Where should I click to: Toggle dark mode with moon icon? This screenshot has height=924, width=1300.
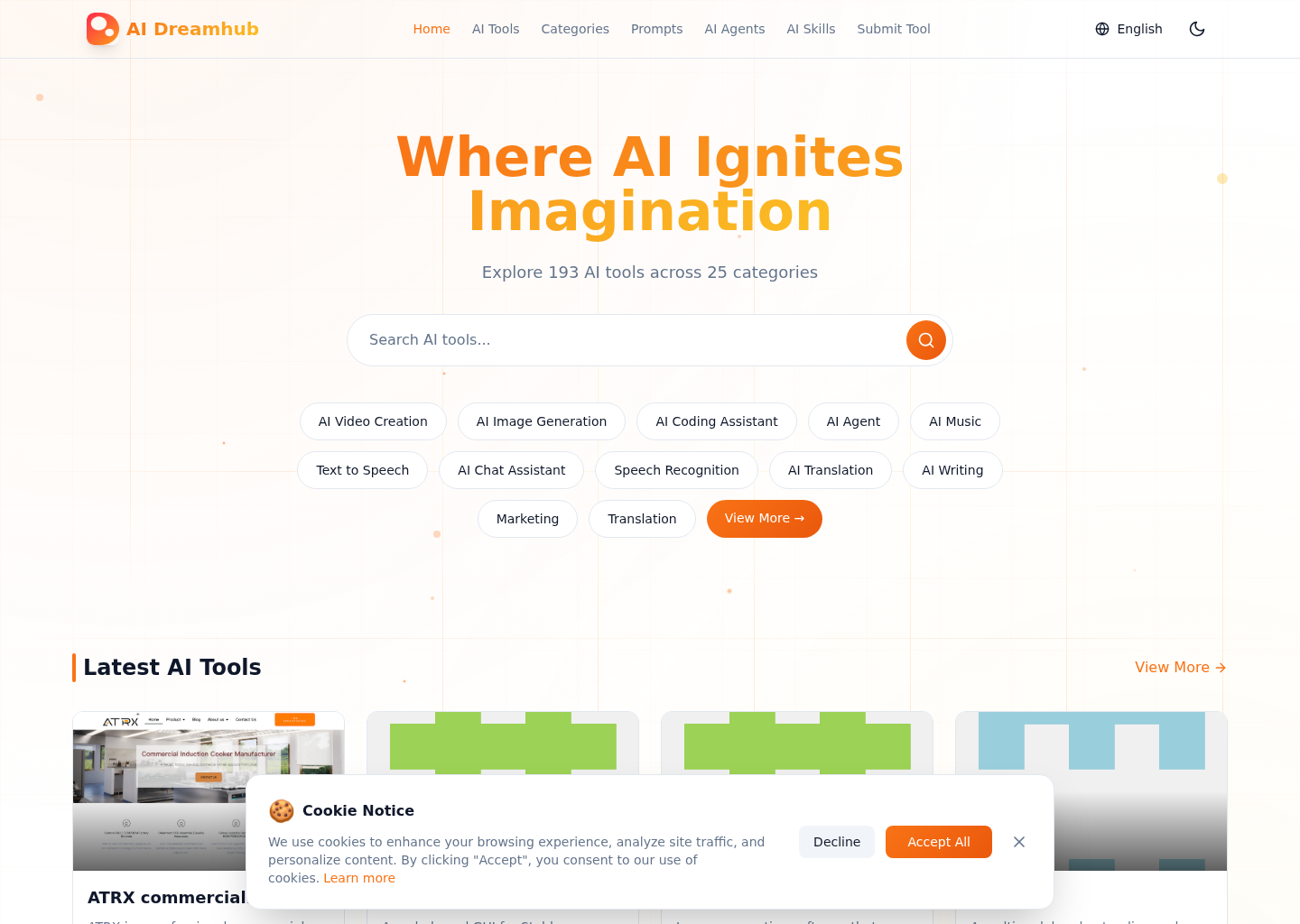[1197, 29]
